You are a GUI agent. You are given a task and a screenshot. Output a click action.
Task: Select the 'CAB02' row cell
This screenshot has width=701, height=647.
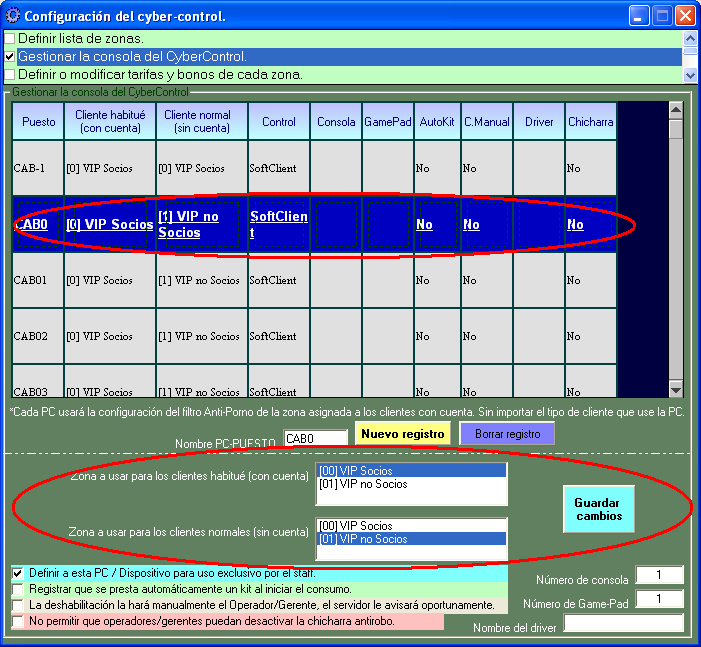38,336
